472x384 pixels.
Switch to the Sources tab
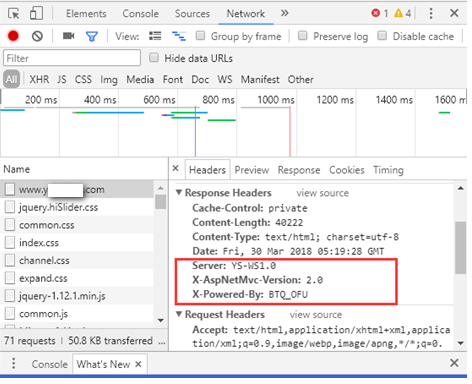point(192,14)
